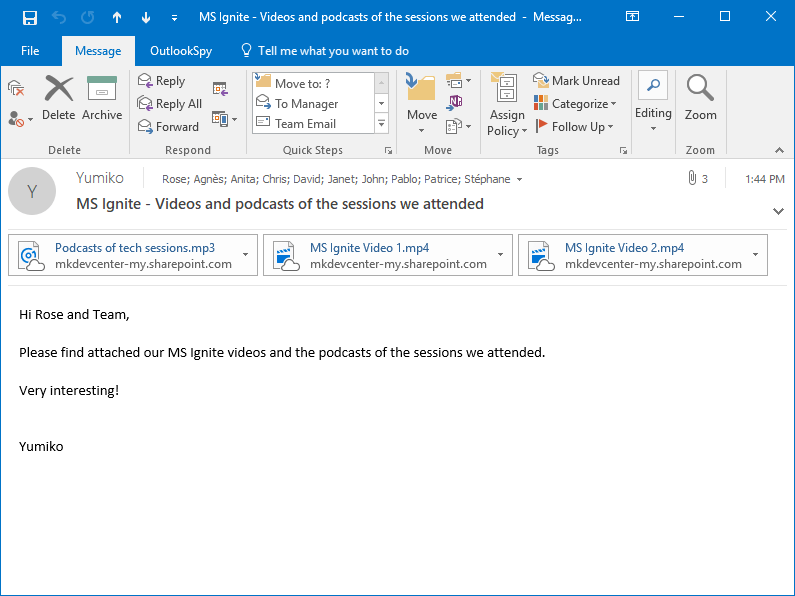
Task: Open the Categorize color menu
Action: pyautogui.click(x=575, y=103)
